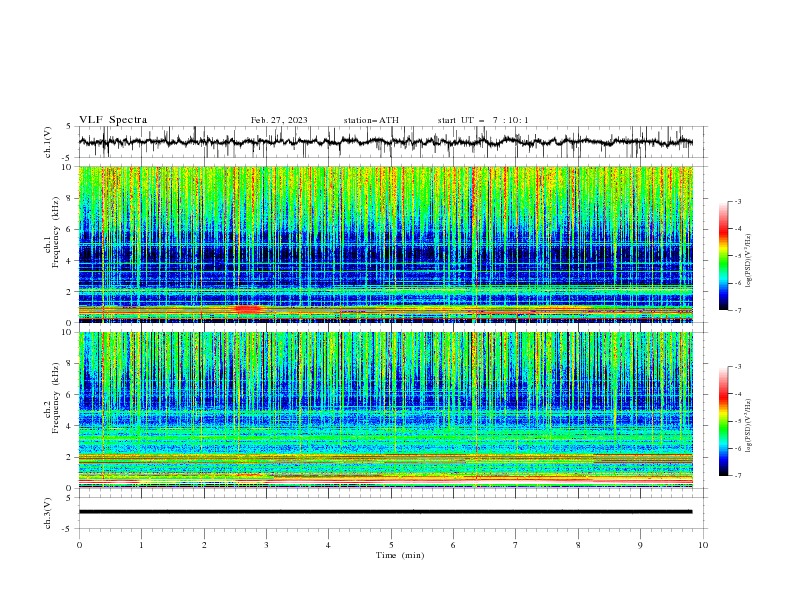The height and width of the screenshot is (612, 792).
Task: Click the time axis tick label "9"
Action: 640,545
